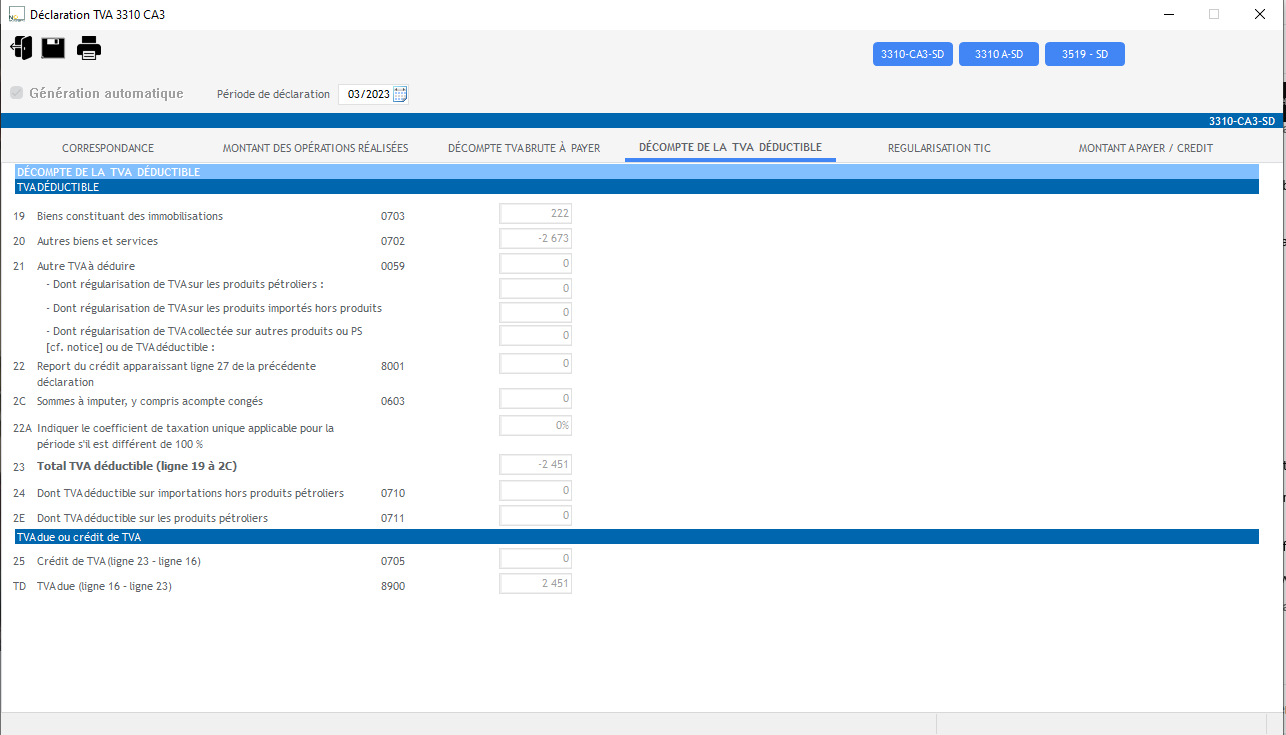Click line 19 immobilisations field showing 222
1286x735 pixels.
535,213
